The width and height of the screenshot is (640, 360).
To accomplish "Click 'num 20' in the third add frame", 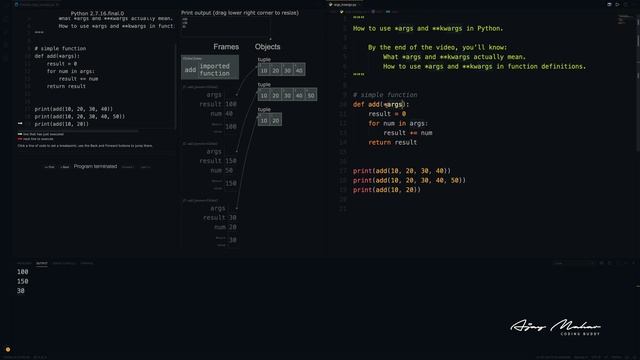I will (x=225, y=227).
